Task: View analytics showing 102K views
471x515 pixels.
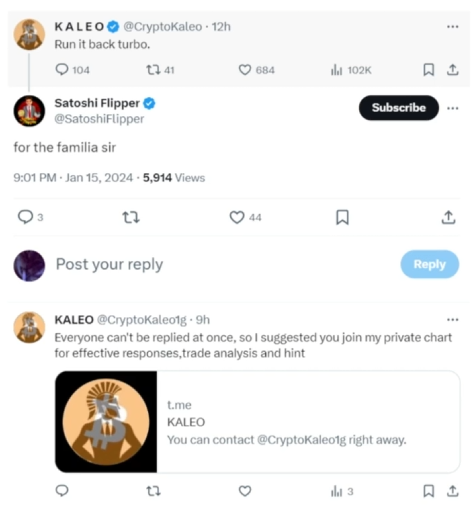Action: click(x=351, y=70)
